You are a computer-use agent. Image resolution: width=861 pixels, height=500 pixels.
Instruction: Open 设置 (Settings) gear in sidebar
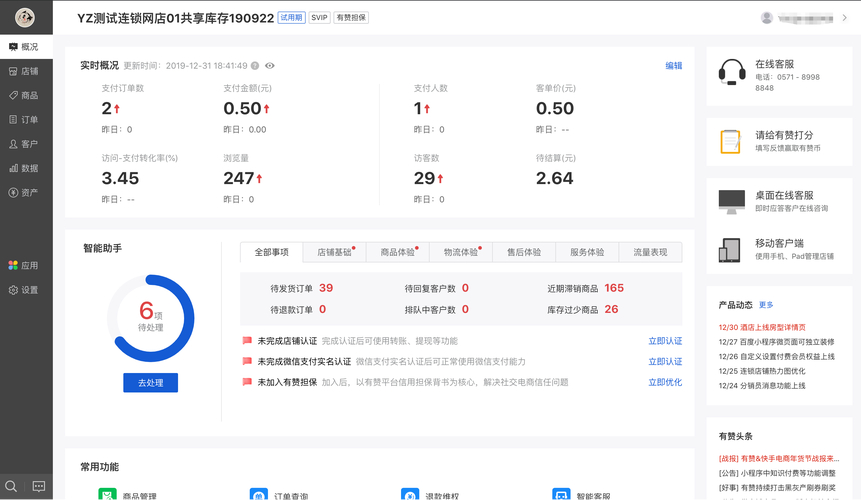(x=14, y=290)
